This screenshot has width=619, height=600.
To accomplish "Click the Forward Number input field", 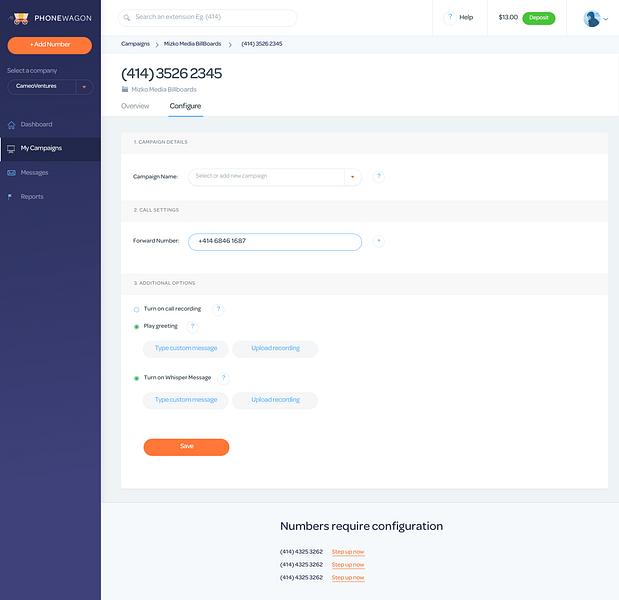I will pyautogui.click(x=275, y=242).
